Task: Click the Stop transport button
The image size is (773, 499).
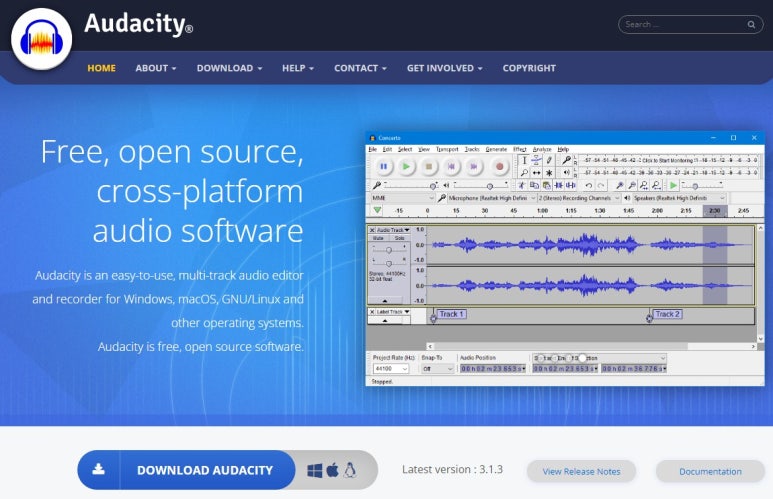Action: [x=429, y=167]
